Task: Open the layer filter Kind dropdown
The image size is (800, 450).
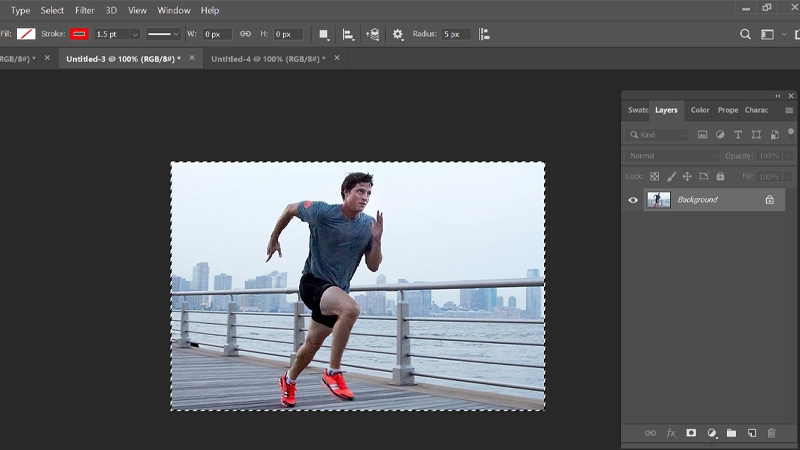Action: pos(657,135)
